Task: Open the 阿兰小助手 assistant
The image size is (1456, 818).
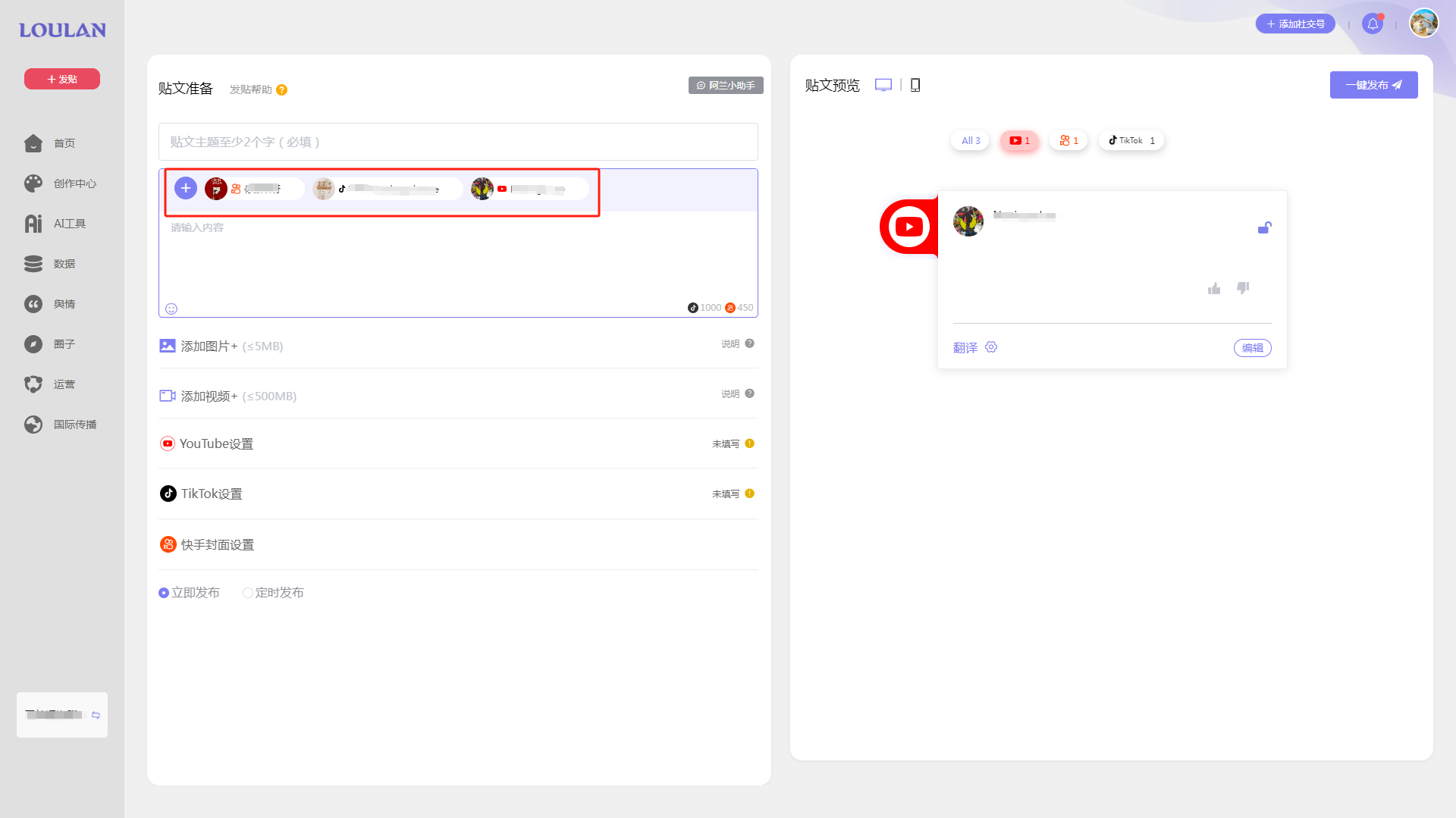Action: click(726, 86)
